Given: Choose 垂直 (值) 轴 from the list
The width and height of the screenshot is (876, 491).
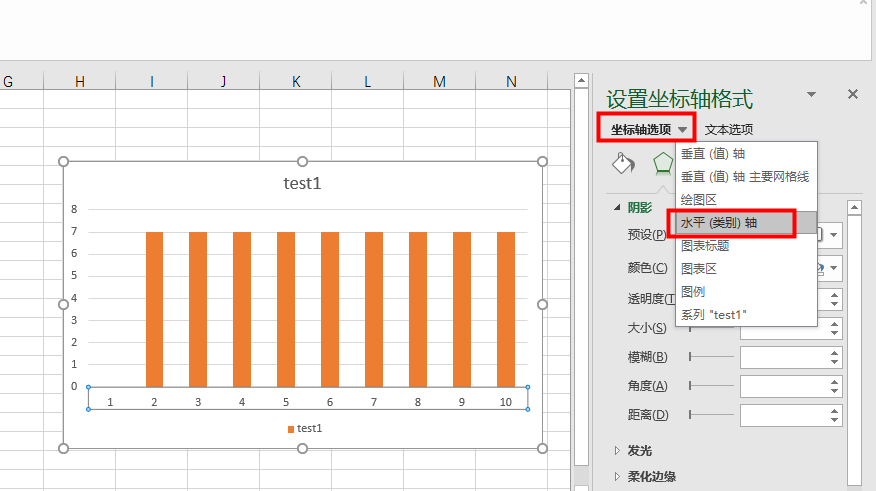Looking at the screenshot, I should click(x=746, y=154).
